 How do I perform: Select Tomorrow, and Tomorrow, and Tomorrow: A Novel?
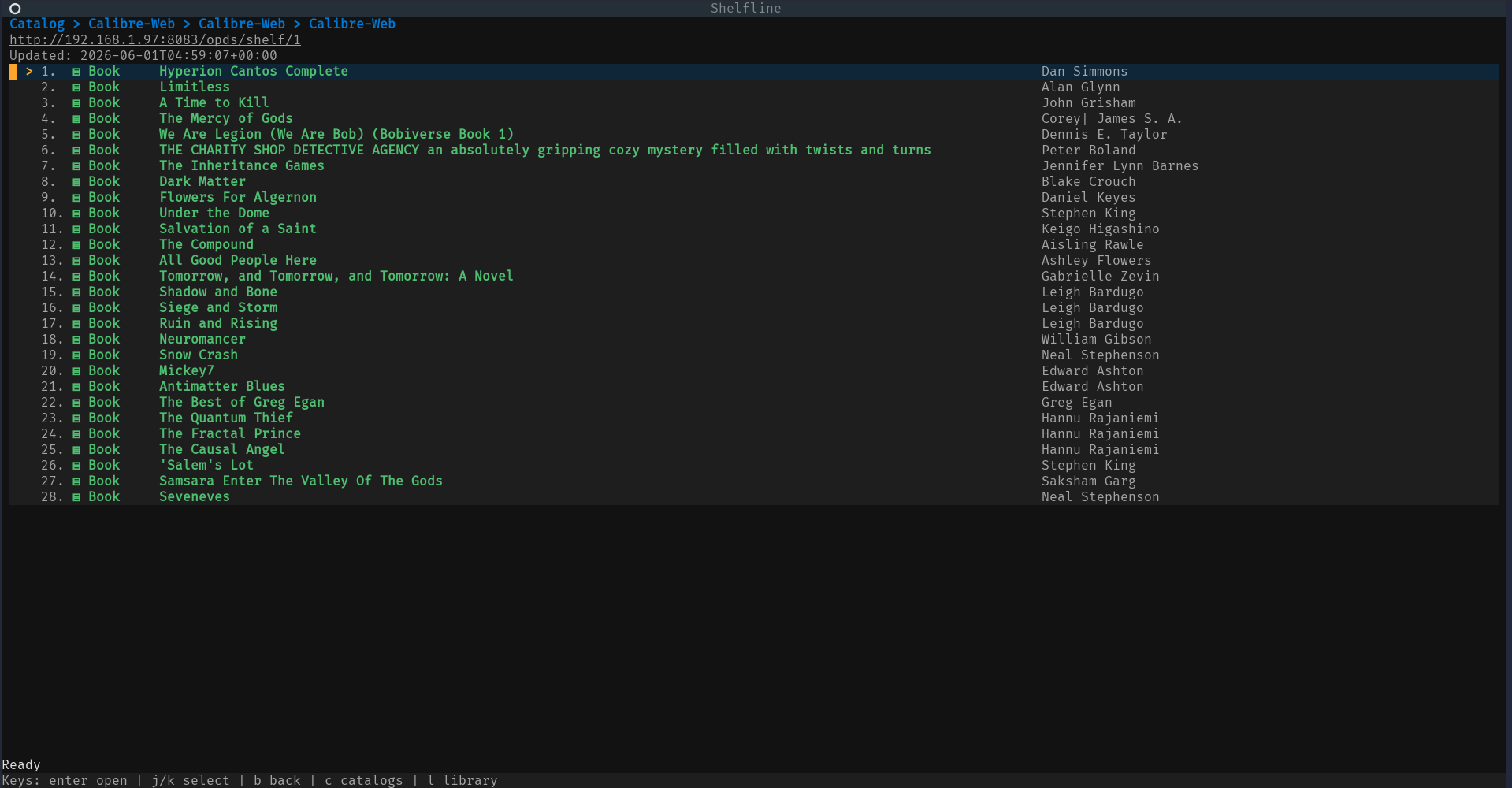(336, 276)
